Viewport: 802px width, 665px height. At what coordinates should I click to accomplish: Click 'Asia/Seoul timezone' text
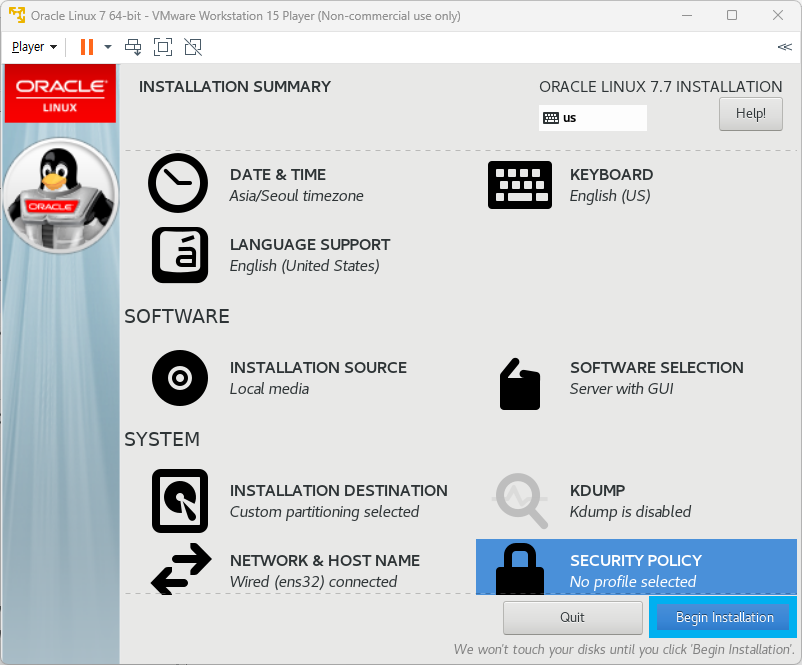297,196
